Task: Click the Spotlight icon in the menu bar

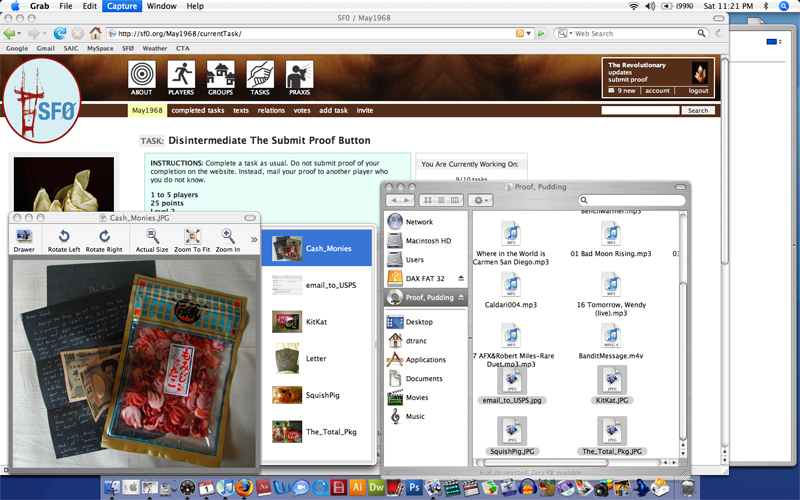Action: (784, 6)
